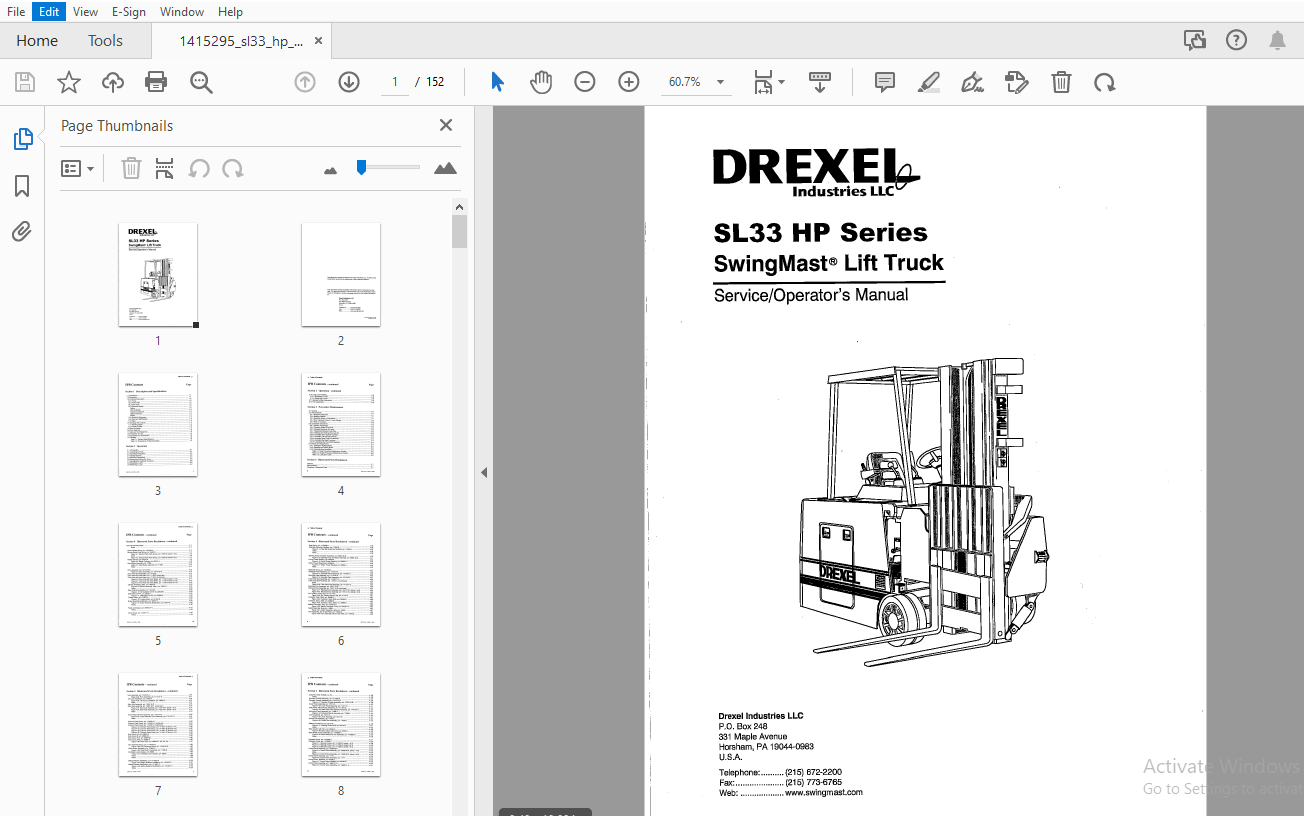The width and height of the screenshot is (1304, 816).
Task: Open the Help menu
Action: click(230, 11)
